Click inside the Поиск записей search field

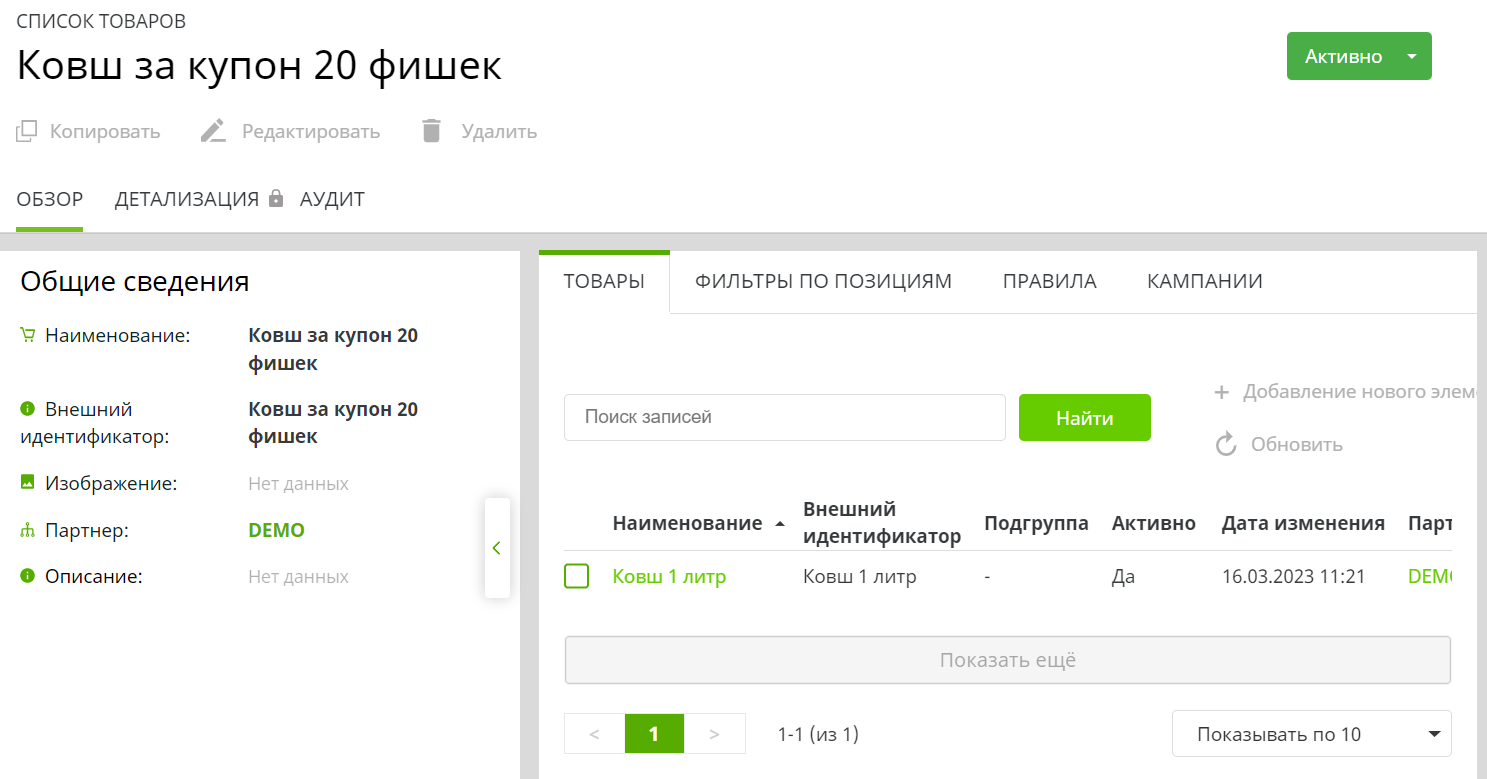(x=784, y=417)
